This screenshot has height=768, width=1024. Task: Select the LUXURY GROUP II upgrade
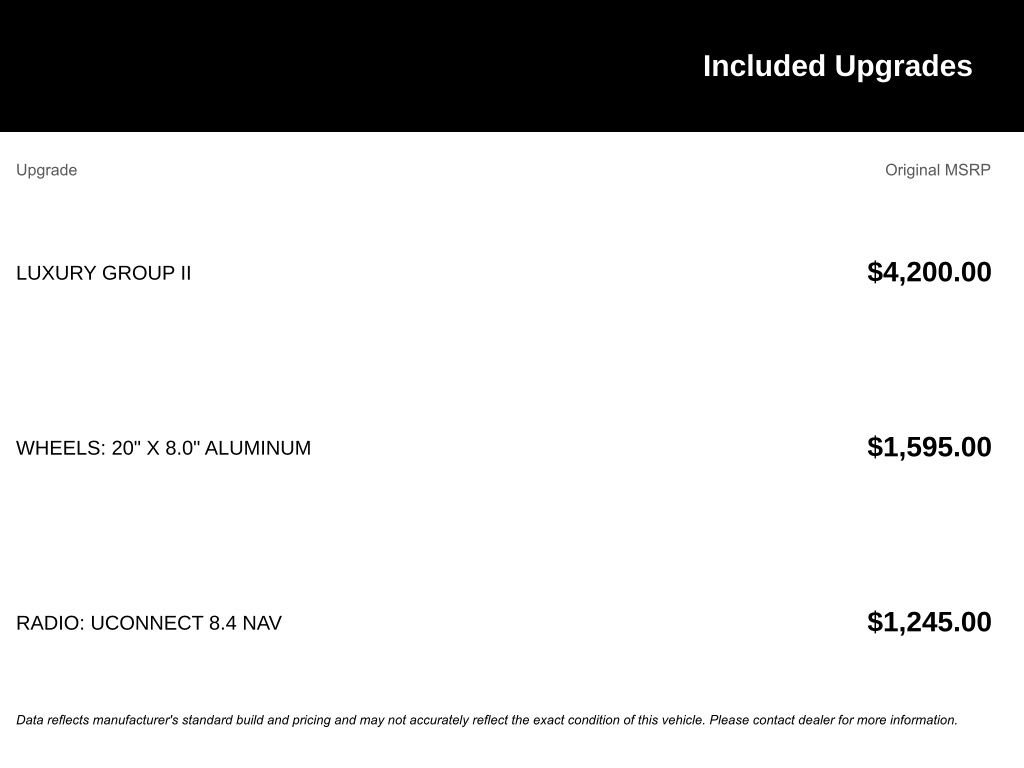(x=103, y=273)
